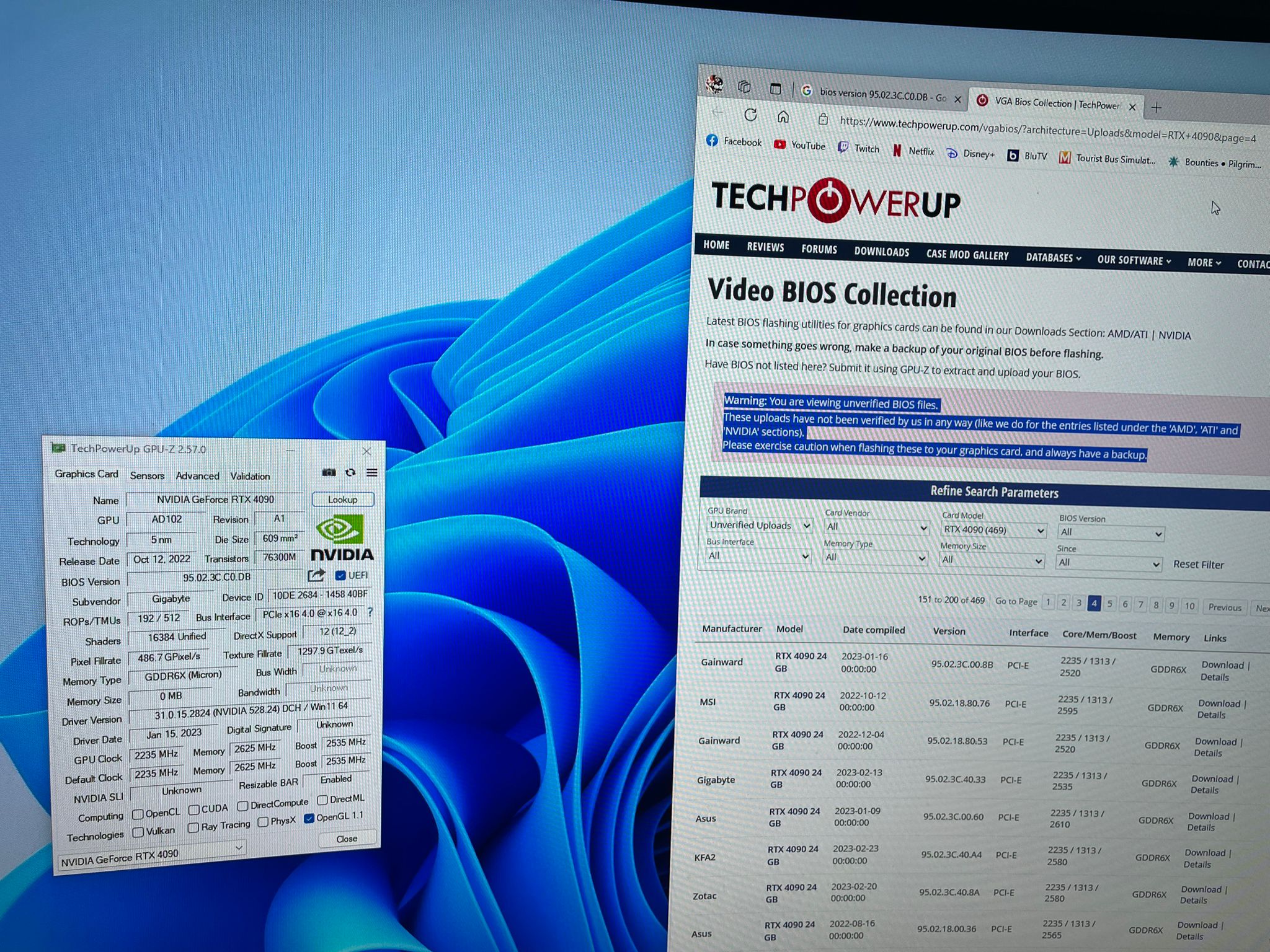Click the Reset Filter link

click(x=1198, y=565)
